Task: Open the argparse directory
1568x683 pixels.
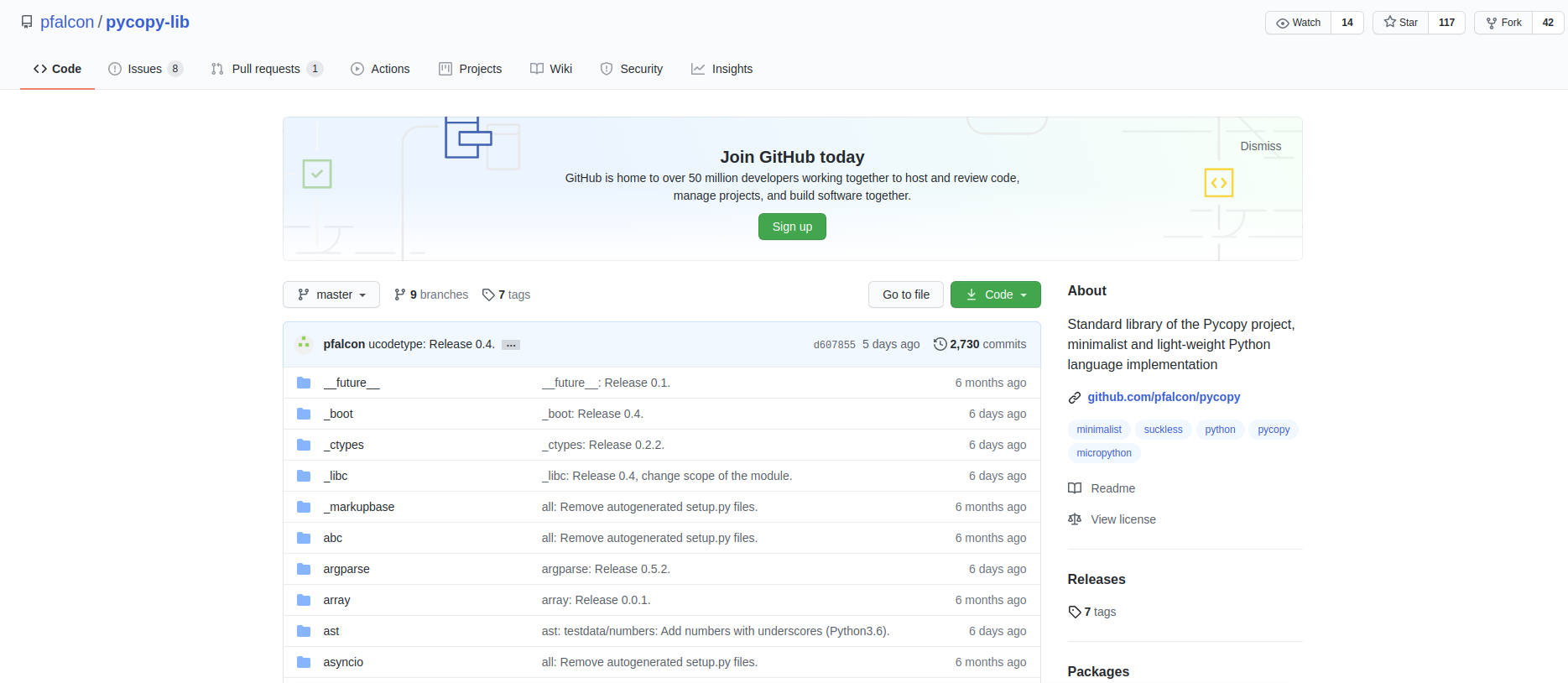Action: pos(346,569)
